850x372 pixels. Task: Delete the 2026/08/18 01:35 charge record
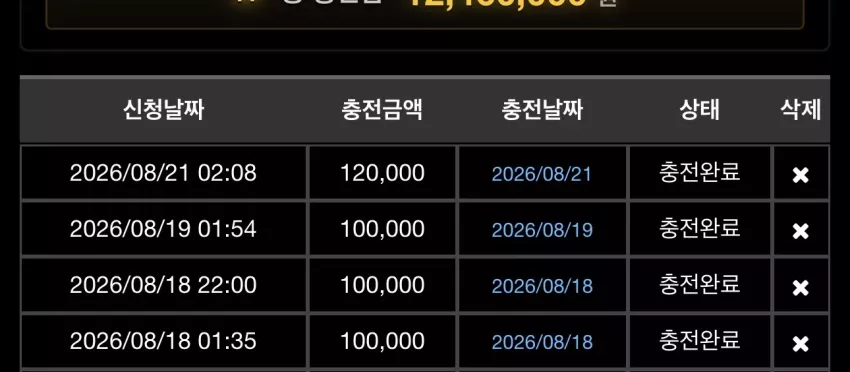(x=800, y=344)
